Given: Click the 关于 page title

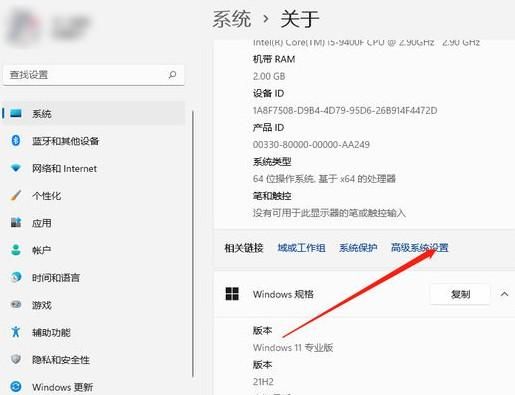Looking at the screenshot, I should point(300,19).
